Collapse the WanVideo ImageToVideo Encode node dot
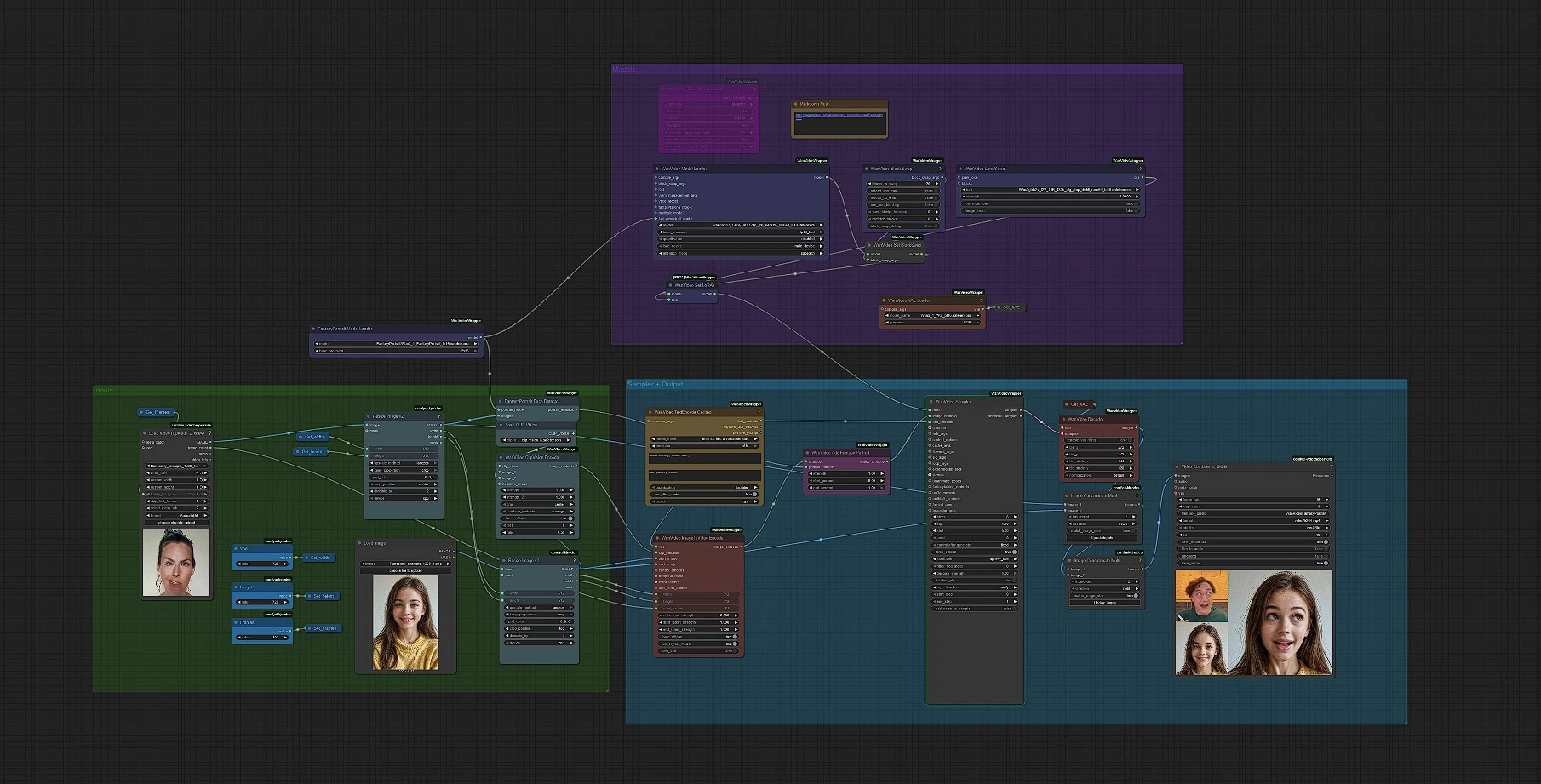Viewport: 1541px width, 784px height. coord(657,538)
